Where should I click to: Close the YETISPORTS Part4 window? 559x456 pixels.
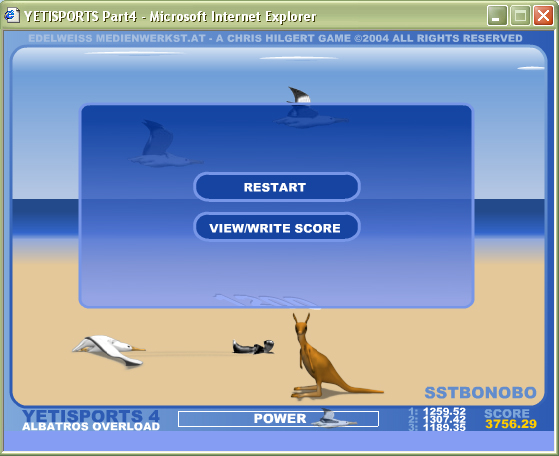[x=543, y=16]
